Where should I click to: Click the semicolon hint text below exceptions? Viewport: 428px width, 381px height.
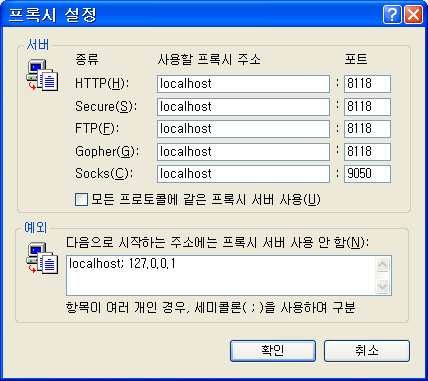pyautogui.click(x=211, y=307)
